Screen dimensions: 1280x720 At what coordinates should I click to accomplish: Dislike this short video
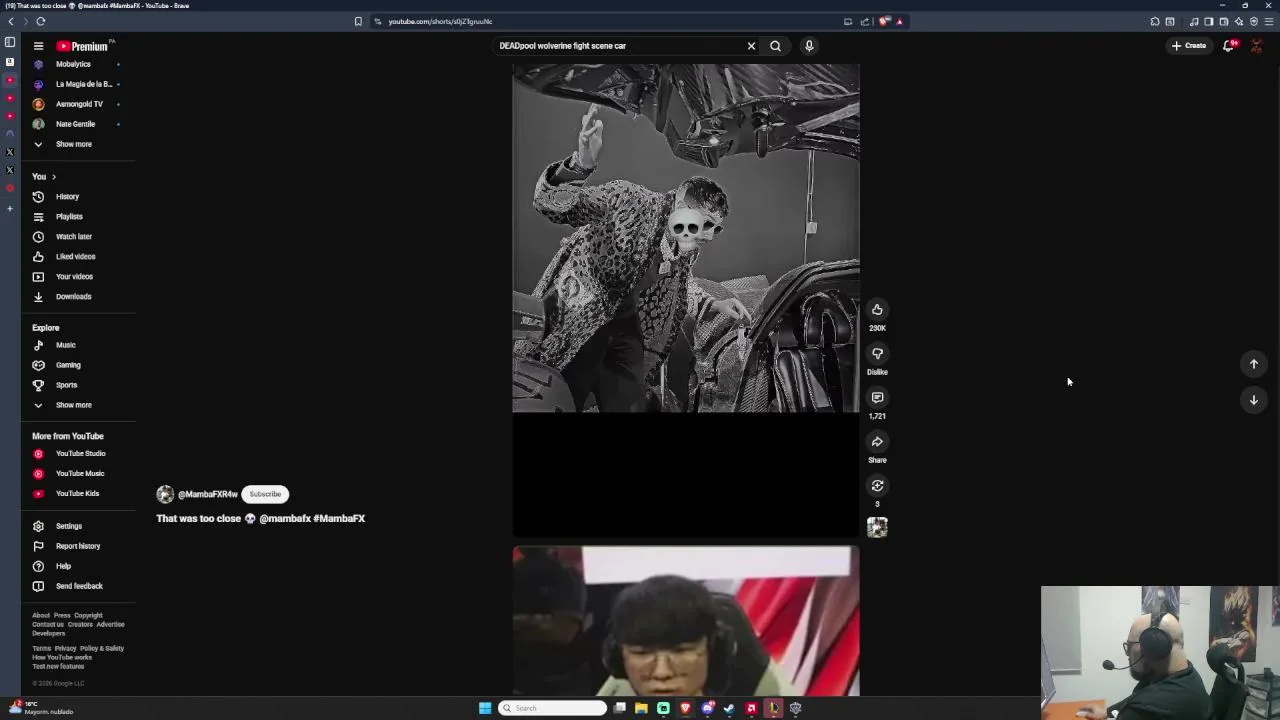[877, 354]
